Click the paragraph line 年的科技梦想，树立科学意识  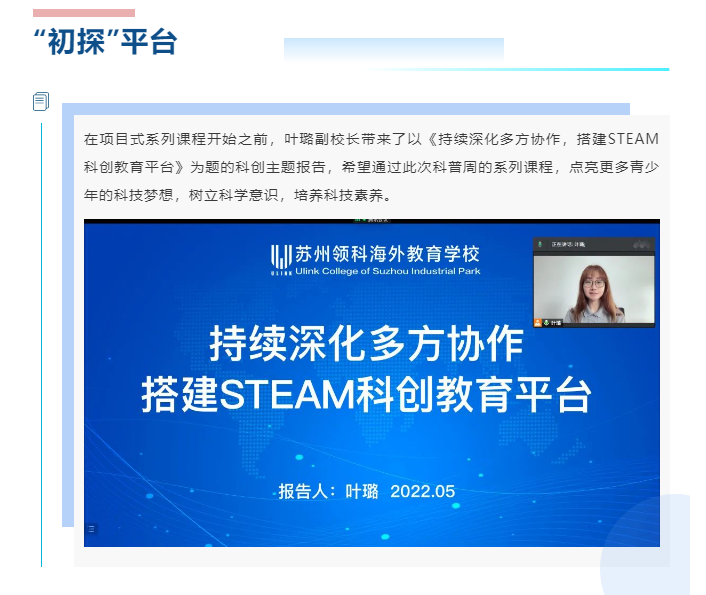[238, 195]
